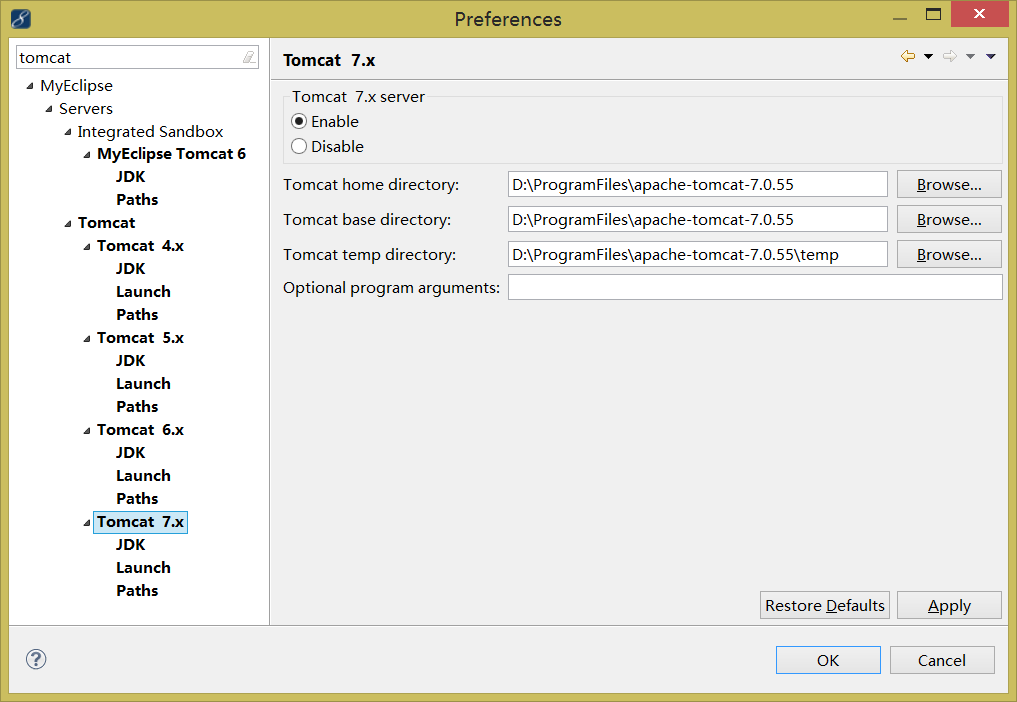
Task: Select the MyEclipse tree item
Action: pos(77,86)
